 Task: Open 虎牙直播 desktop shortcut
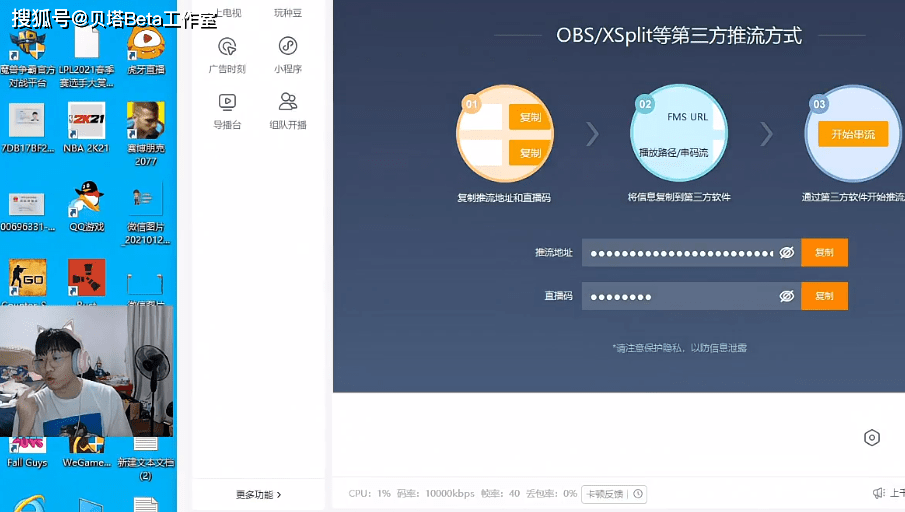[145, 51]
